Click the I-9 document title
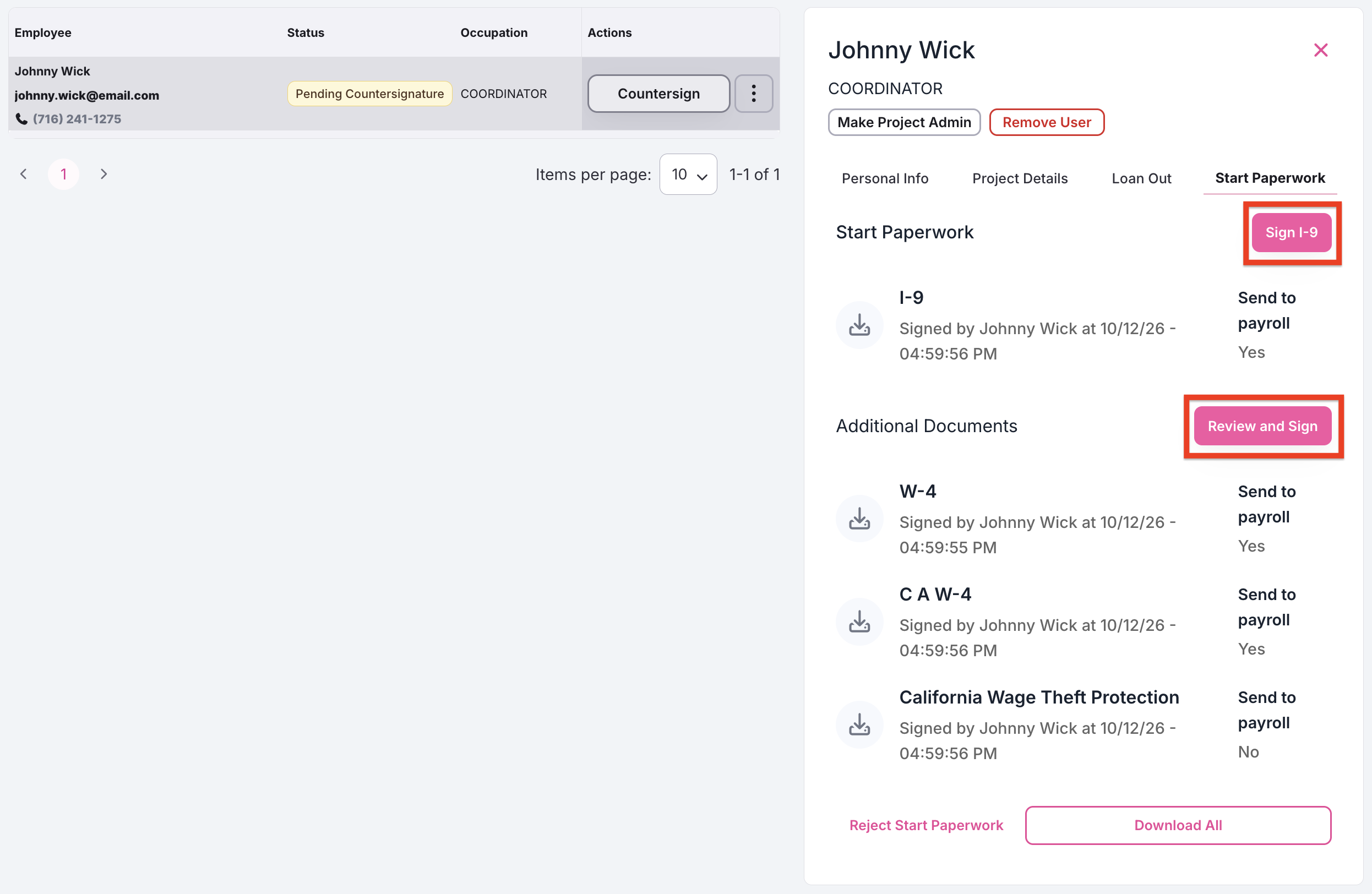The image size is (1372, 894). click(911, 297)
